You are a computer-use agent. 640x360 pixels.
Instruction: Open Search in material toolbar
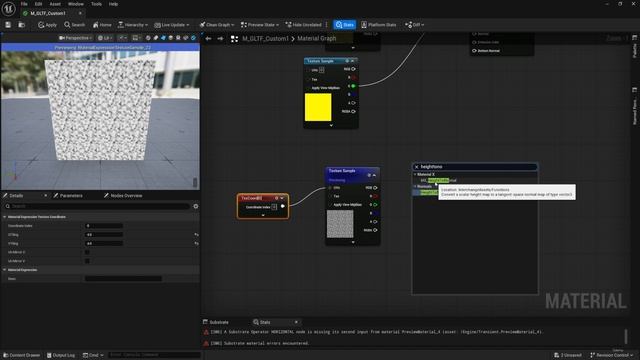click(74, 25)
